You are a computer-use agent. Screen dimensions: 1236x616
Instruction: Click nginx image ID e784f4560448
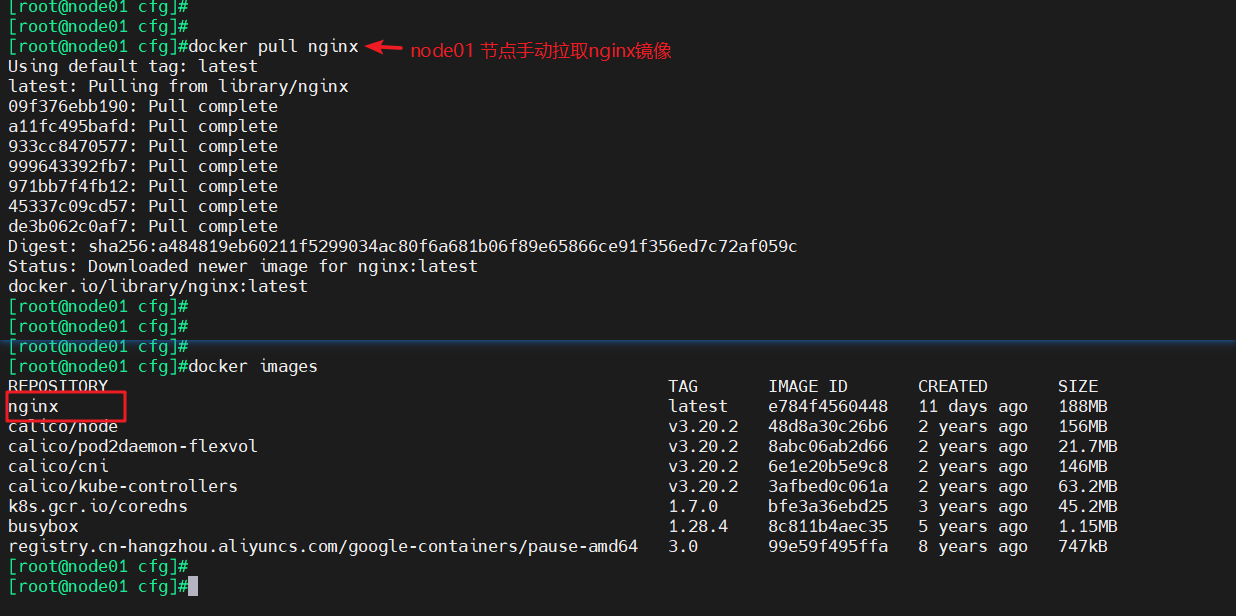(828, 406)
